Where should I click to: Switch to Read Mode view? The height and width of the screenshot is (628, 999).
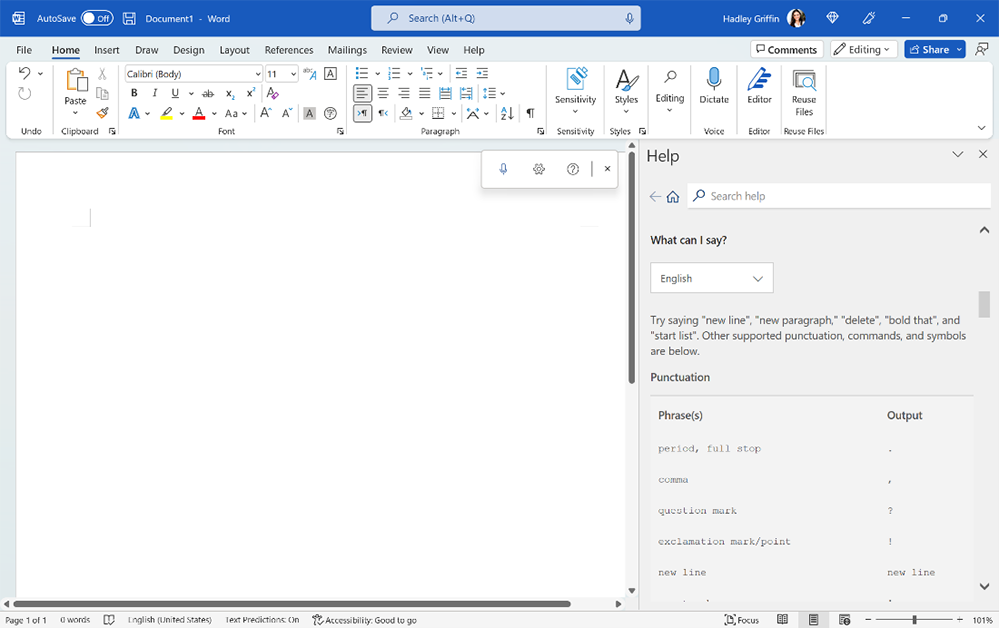click(x=782, y=620)
